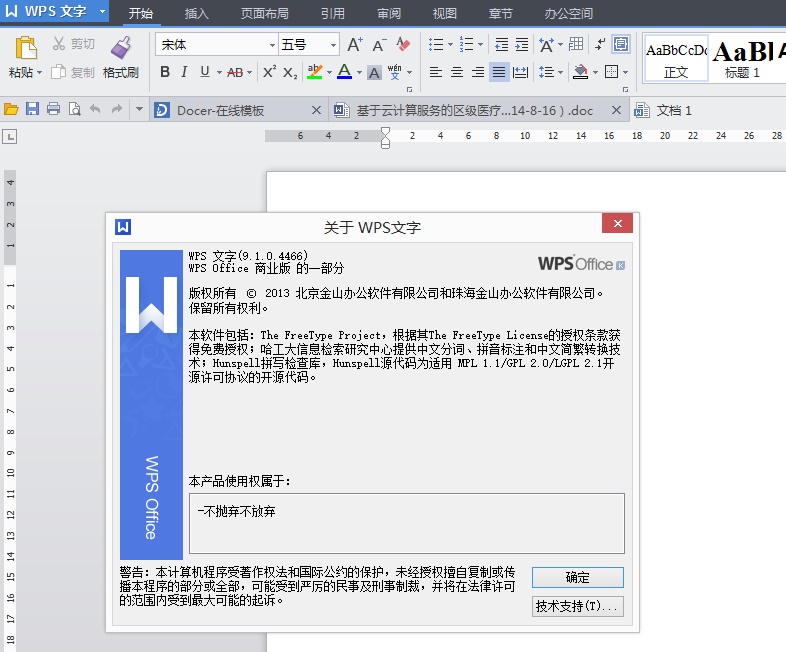Toggle Bold formatting
The image size is (786, 652).
tap(165, 72)
